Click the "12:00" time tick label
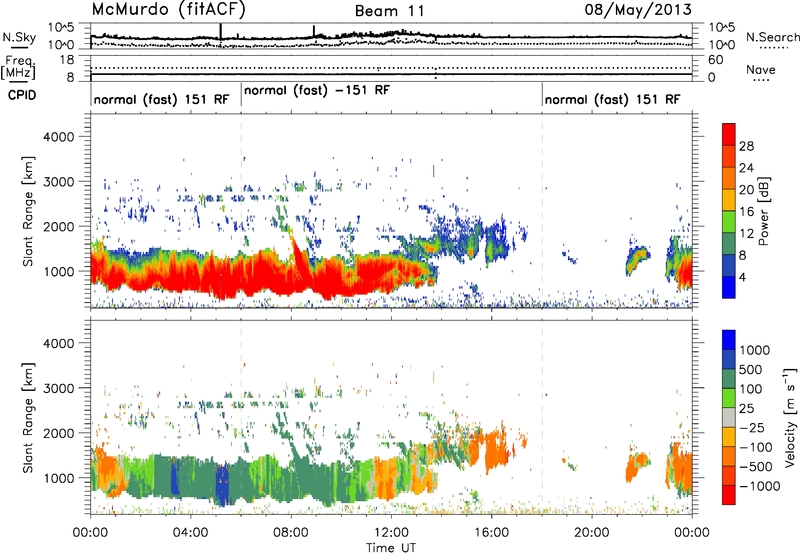Image resolution: width=800 pixels, height=554 pixels. pos(391,533)
